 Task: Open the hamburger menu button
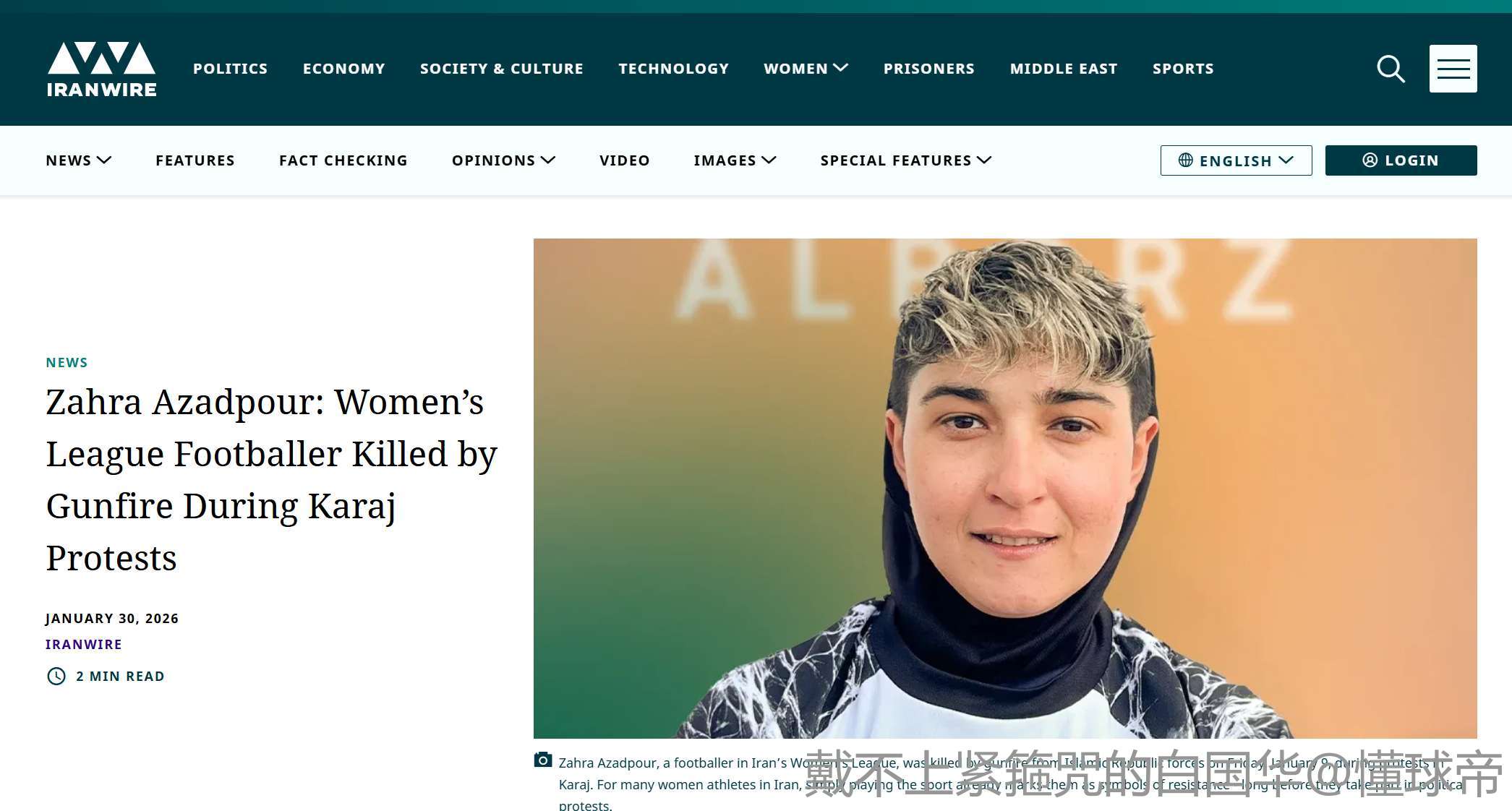point(1453,69)
